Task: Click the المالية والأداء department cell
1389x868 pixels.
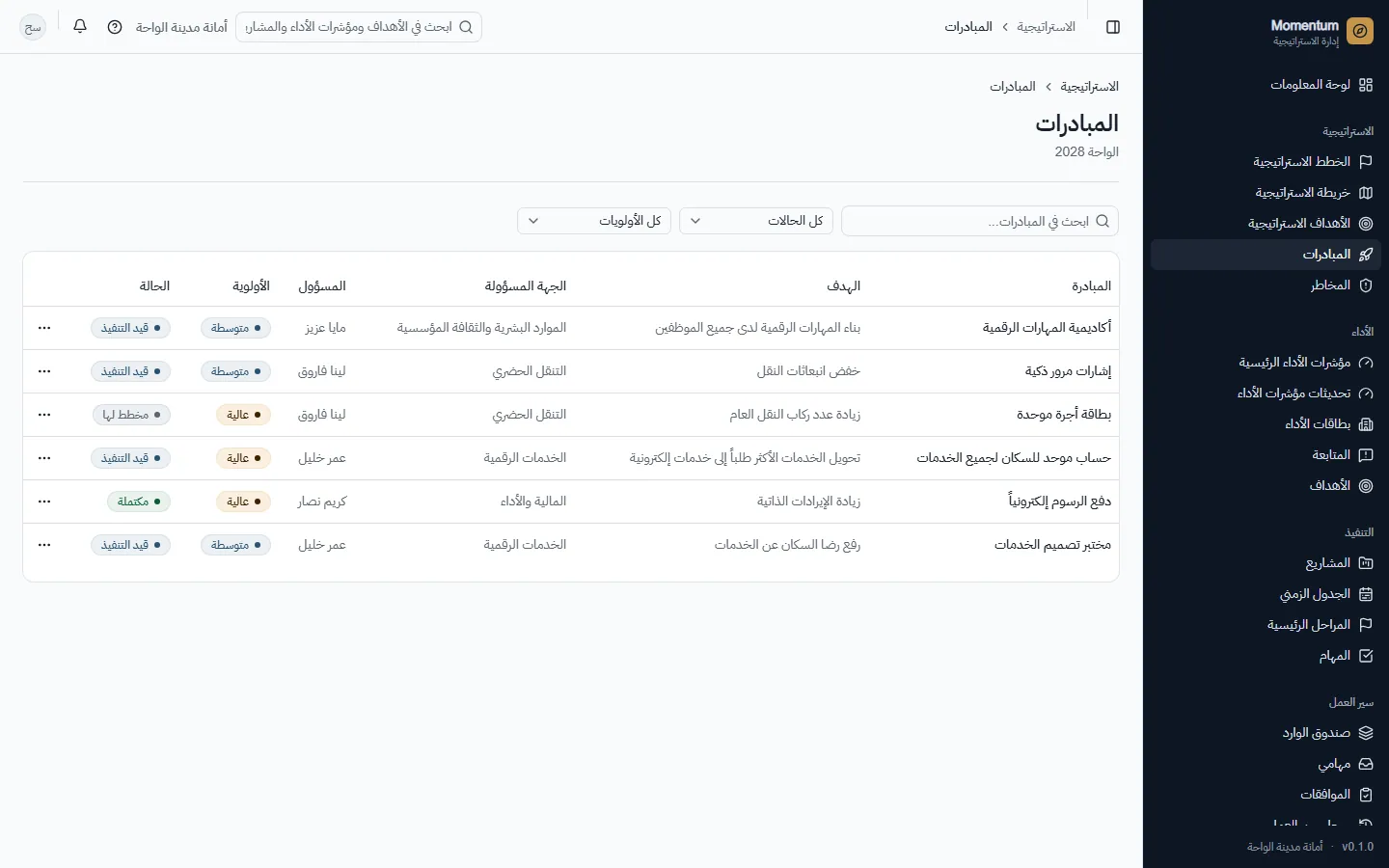Action: pyautogui.click(x=533, y=502)
